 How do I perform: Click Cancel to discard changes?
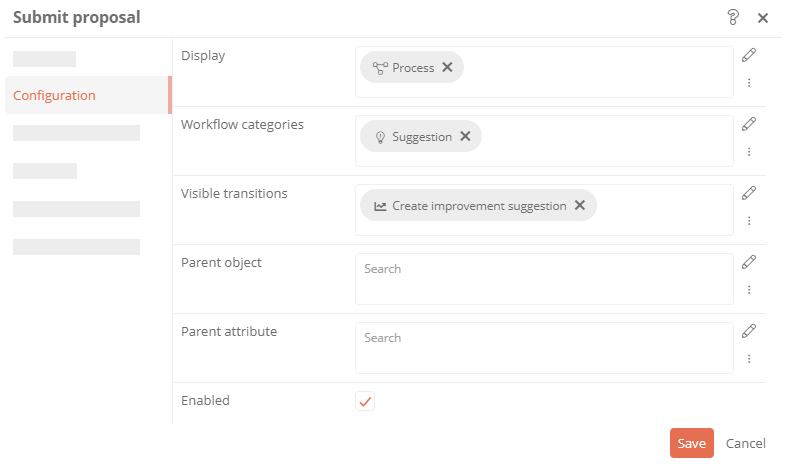click(746, 443)
